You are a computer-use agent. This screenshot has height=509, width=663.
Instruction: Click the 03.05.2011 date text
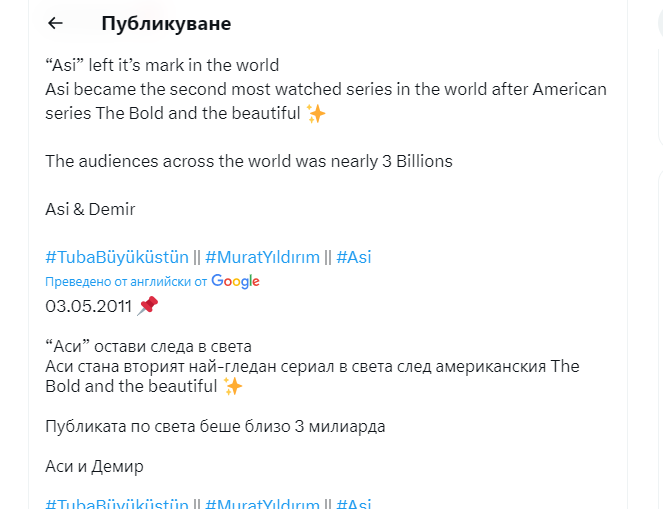pos(88,305)
